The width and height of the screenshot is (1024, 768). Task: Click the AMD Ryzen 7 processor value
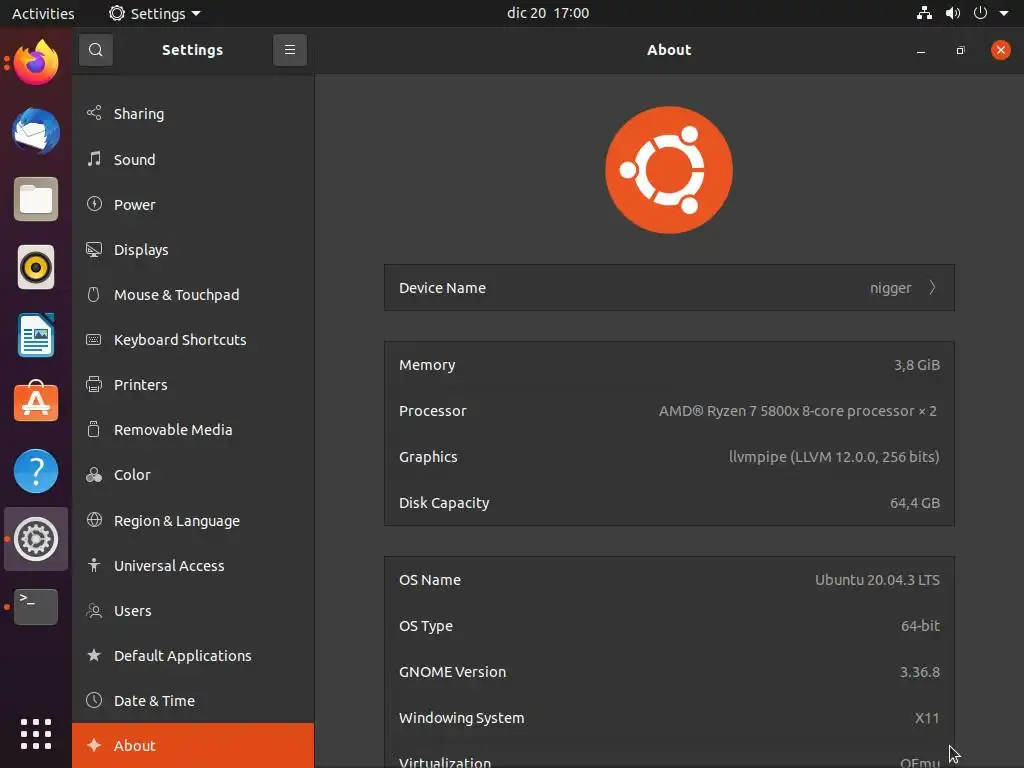click(x=797, y=411)
